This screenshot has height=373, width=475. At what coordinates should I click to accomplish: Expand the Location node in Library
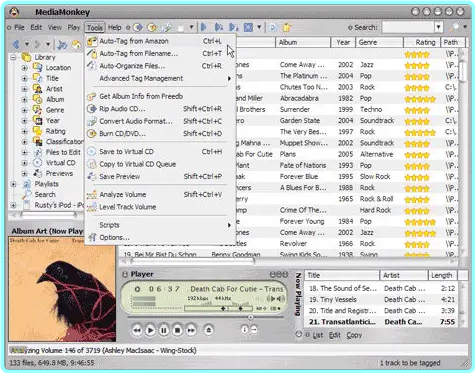click(24, 68)
